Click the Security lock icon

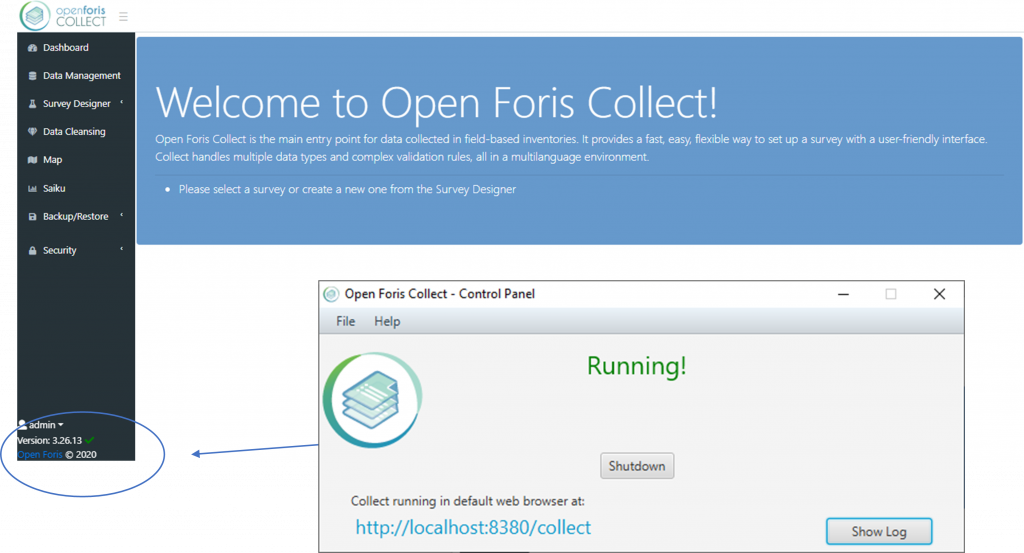pos(32,250)
